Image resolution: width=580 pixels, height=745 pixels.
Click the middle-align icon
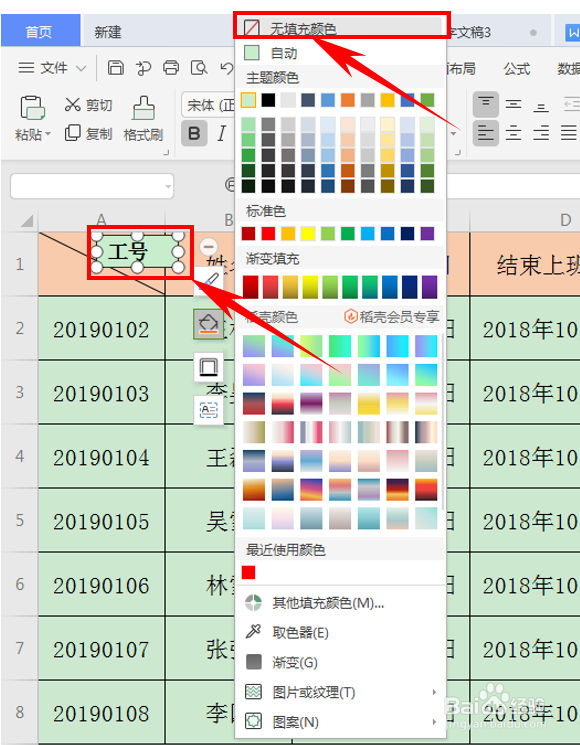(x=513, y=104)
